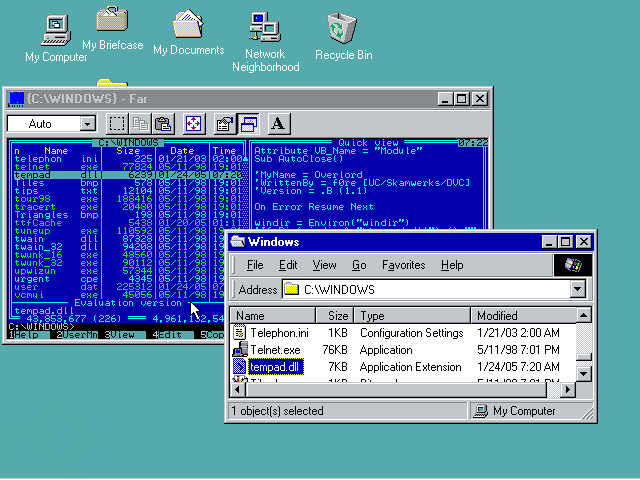This screenshot has width=640, height=480.
Task: Select the vcmui exe row in Far
Action: pyautogui.click(x=118, y=295)
